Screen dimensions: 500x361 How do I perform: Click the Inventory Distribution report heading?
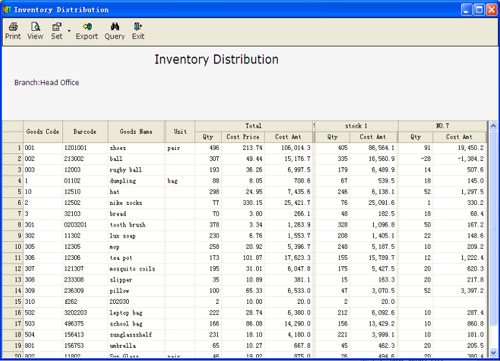[x=216, y=59]
